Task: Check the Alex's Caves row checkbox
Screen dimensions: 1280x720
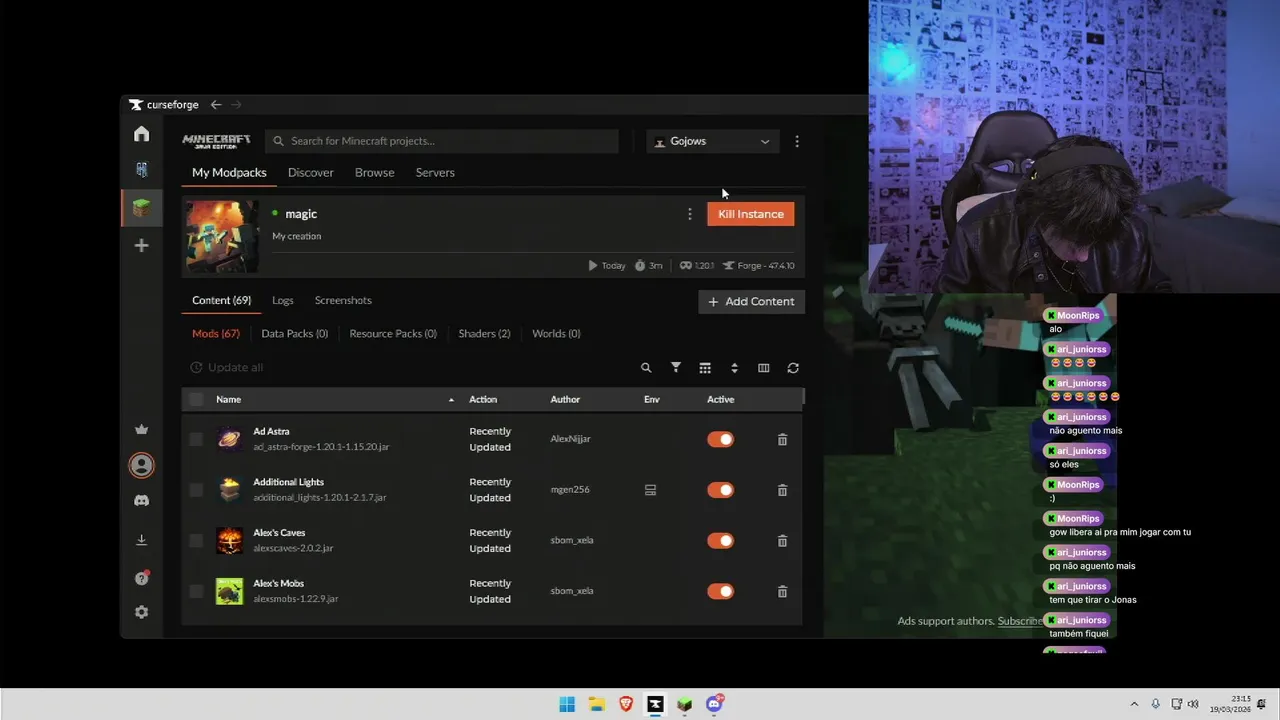Action: tap(196, 541)
